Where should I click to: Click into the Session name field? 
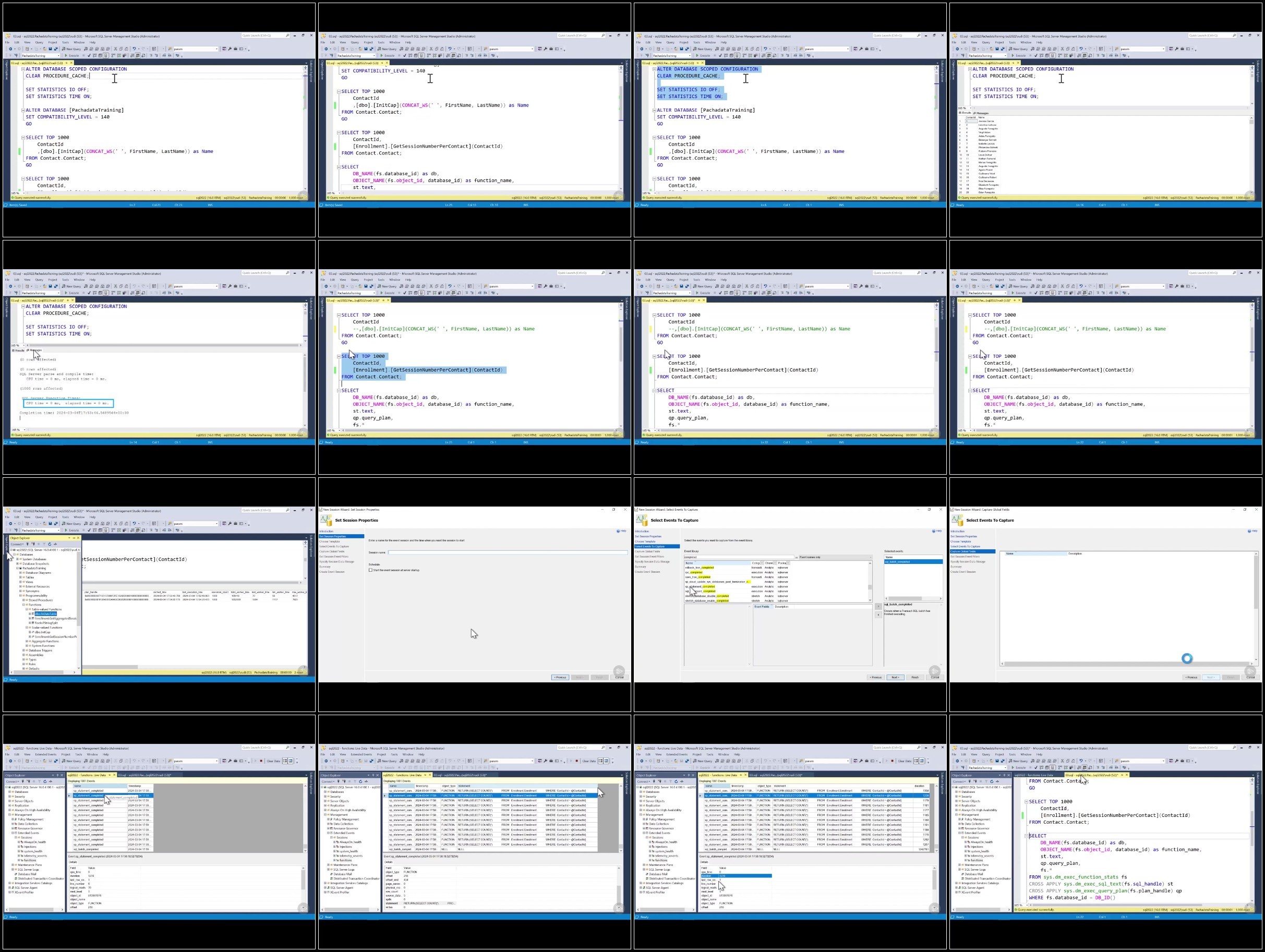tap(508, 552)
